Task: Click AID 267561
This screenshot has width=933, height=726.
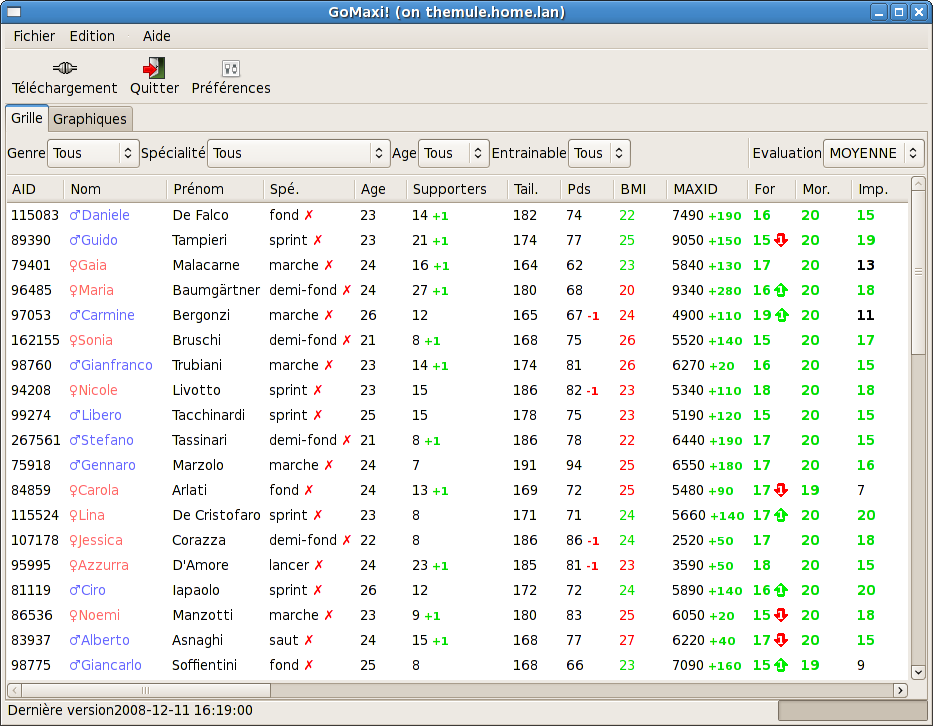Action: click(36, 440)
